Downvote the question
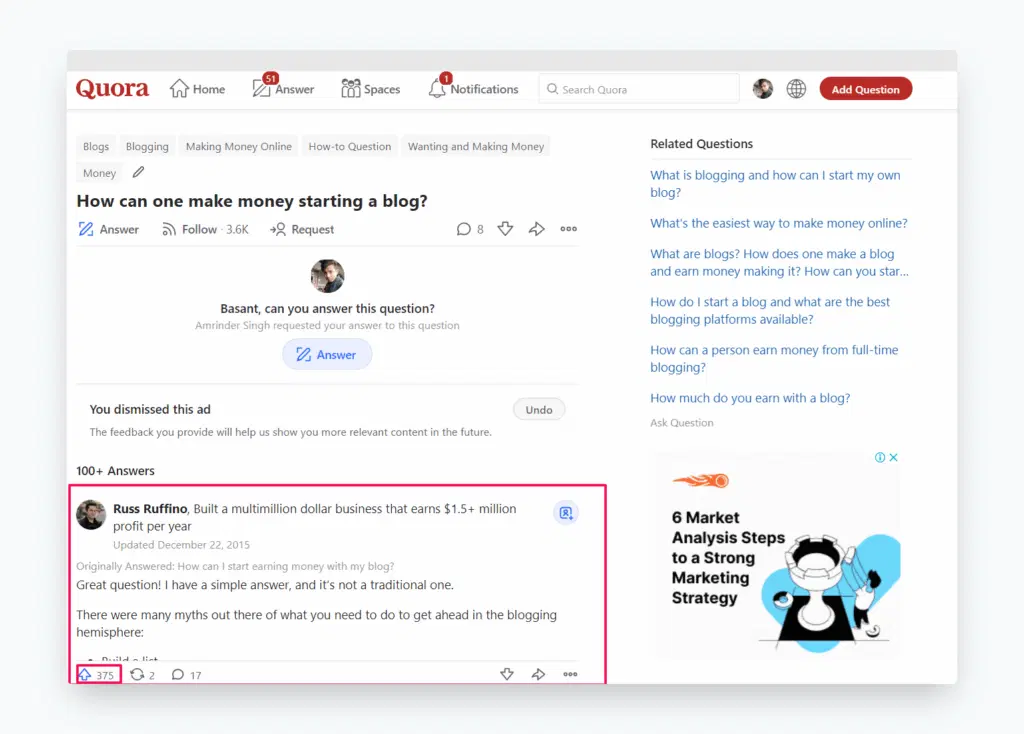Image resolution: width=1024 pixels, height=734 pixels. pyautogui.click(x=505, y=229)
